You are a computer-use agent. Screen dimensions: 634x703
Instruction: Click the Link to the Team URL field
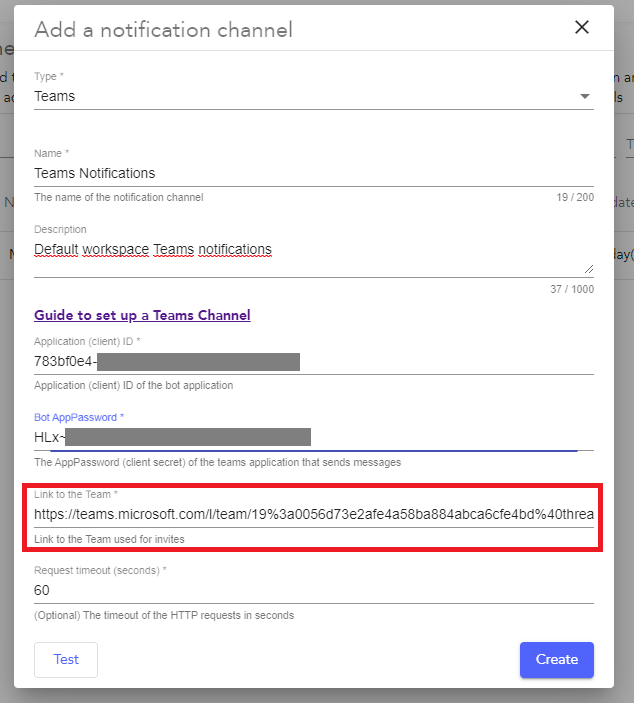click(314, 514)
